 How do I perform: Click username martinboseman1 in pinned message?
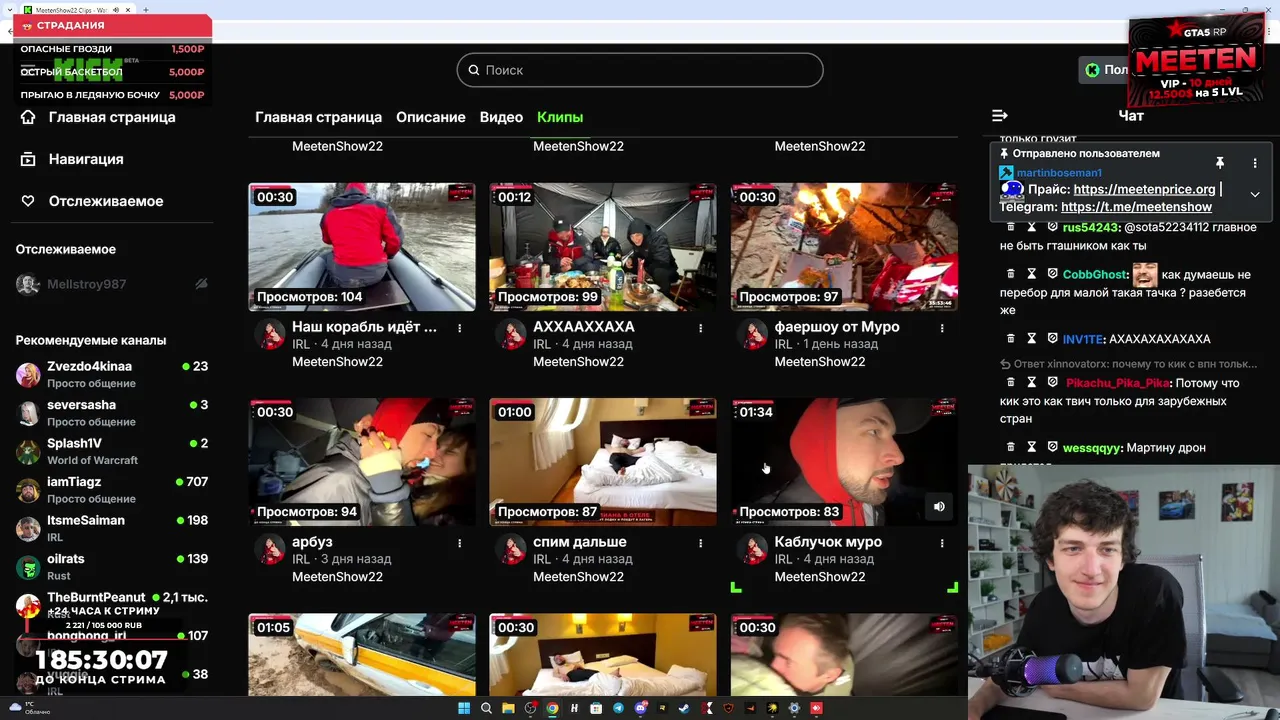(x=1058, y=173)
